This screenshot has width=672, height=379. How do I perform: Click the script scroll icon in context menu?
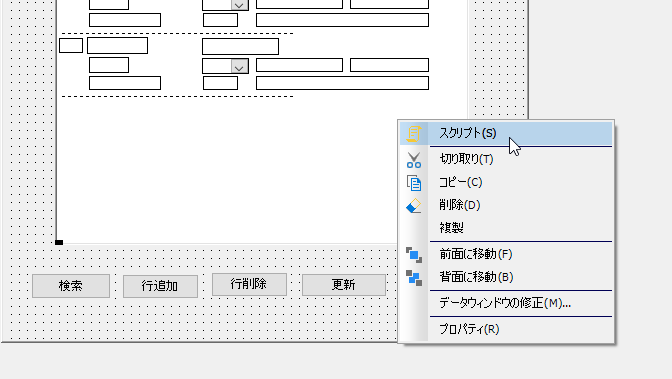(x=414, y=134)
